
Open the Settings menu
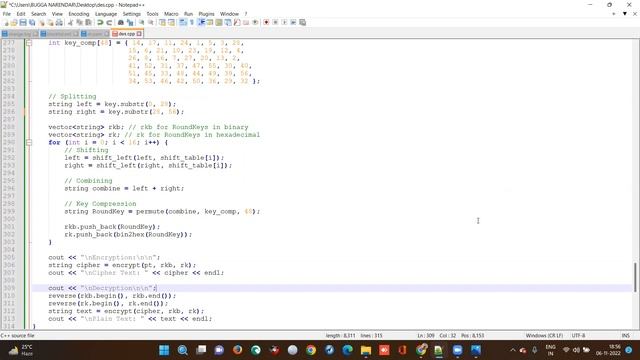coord(131,14)
